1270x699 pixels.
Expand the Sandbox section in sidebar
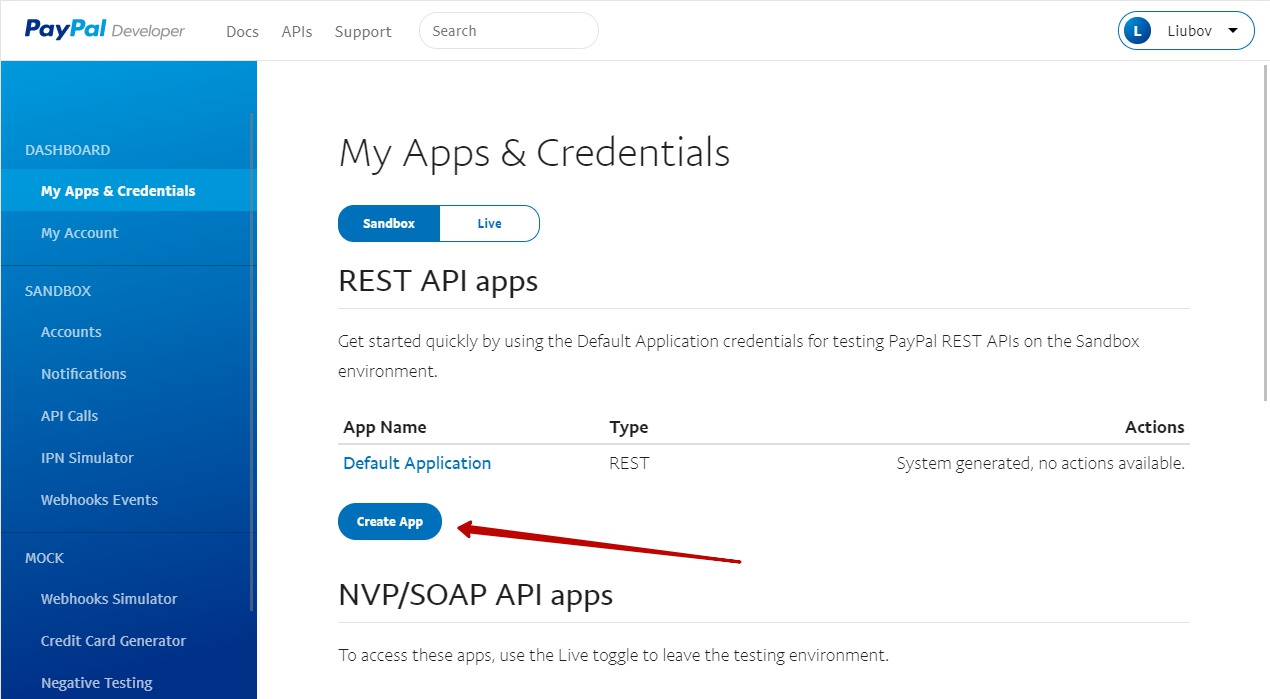click(x=57, y=291)
